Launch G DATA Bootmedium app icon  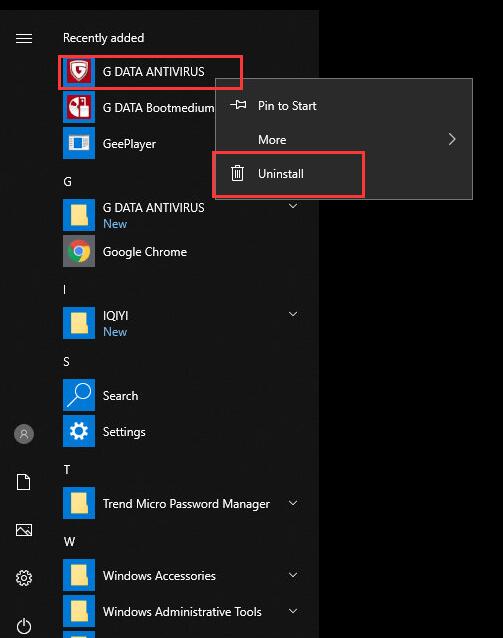[79, 107]
